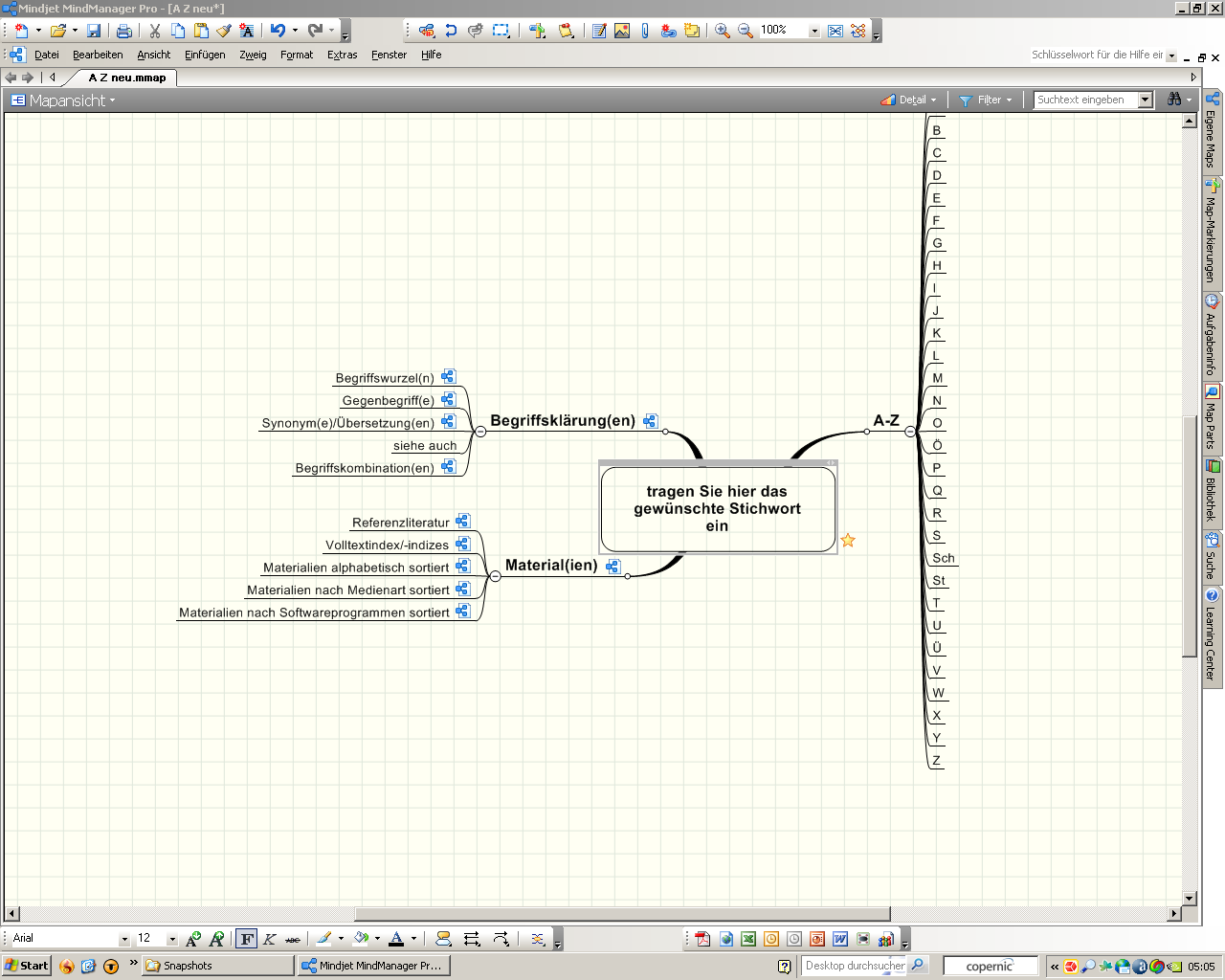This screenshot has height=980, width=1225.
Task: Click the insert image icon
Action: coord(622,31)
